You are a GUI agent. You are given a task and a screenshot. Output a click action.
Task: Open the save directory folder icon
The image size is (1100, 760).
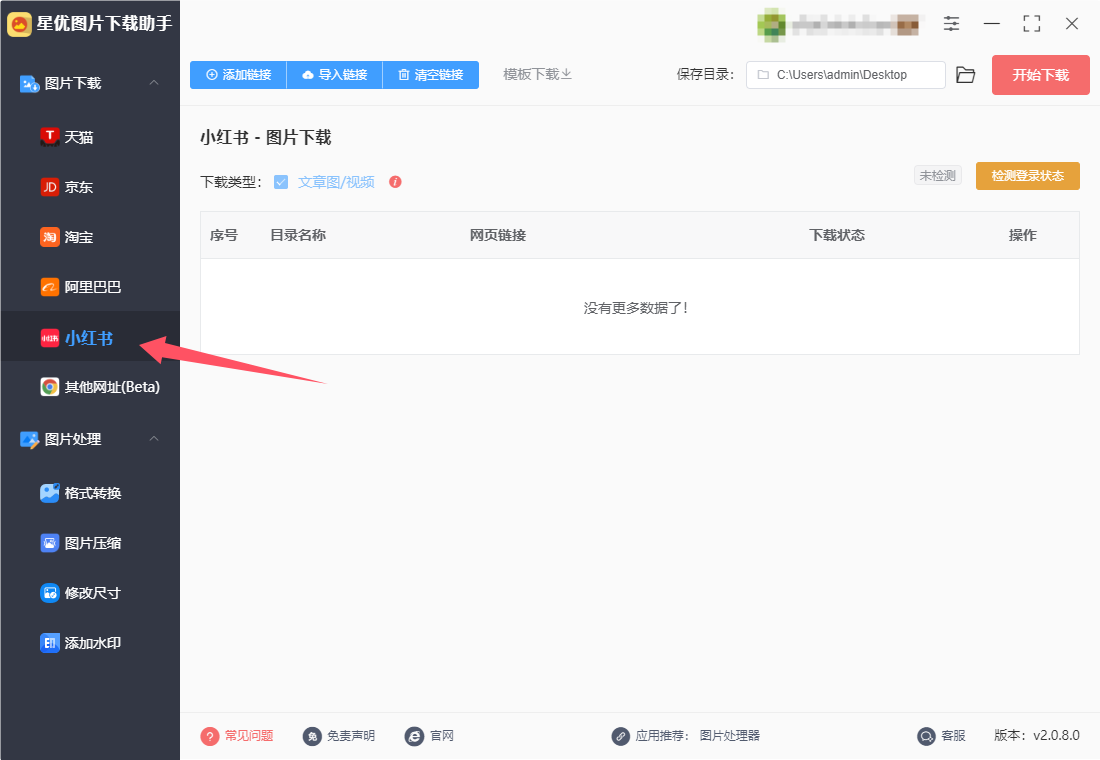[966, 75]
